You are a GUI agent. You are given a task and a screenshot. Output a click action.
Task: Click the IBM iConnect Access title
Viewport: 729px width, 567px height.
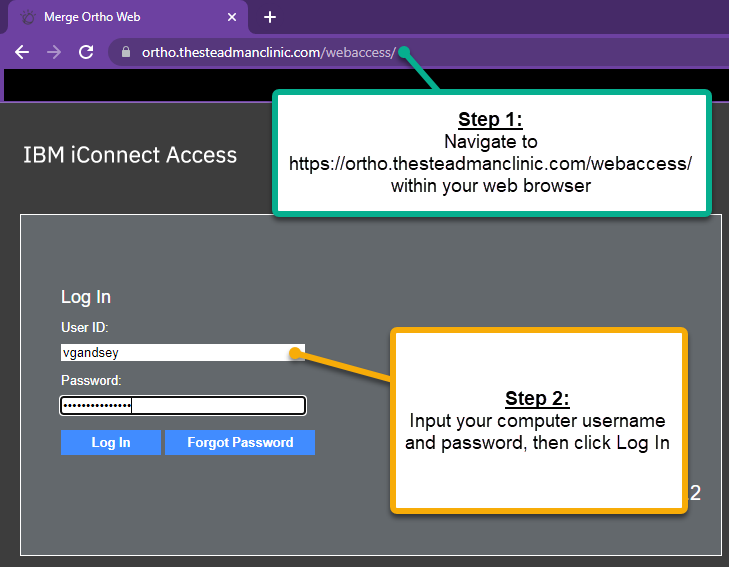[130, 155]
